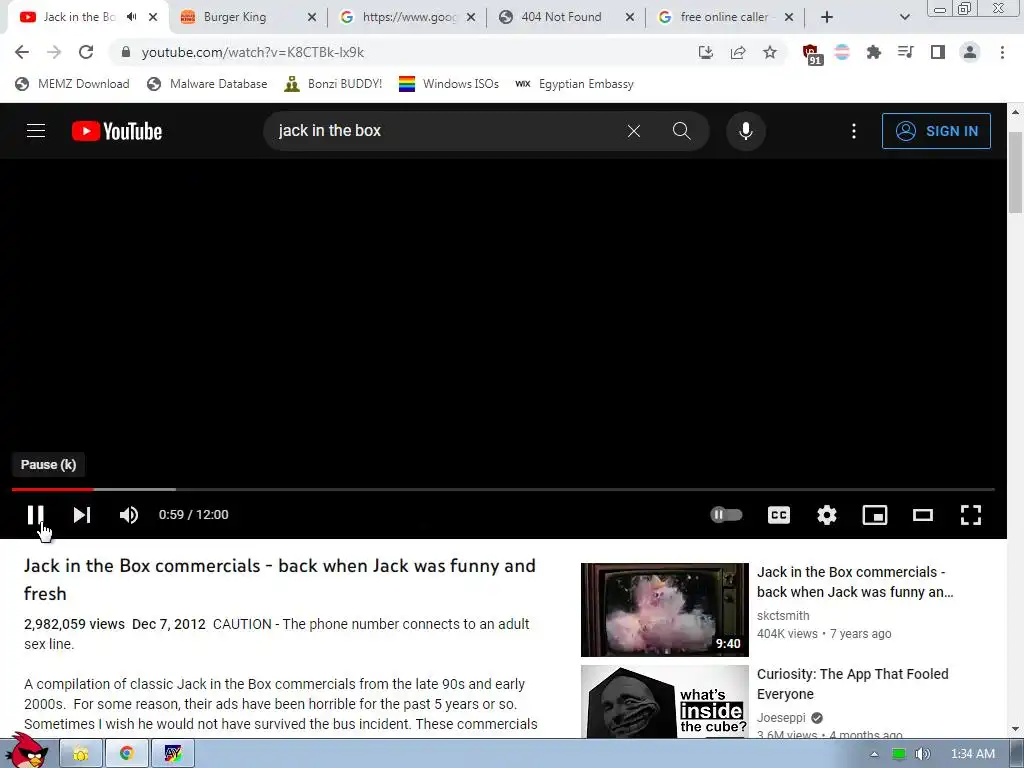Install app icon in address bar

coord(705,52)
